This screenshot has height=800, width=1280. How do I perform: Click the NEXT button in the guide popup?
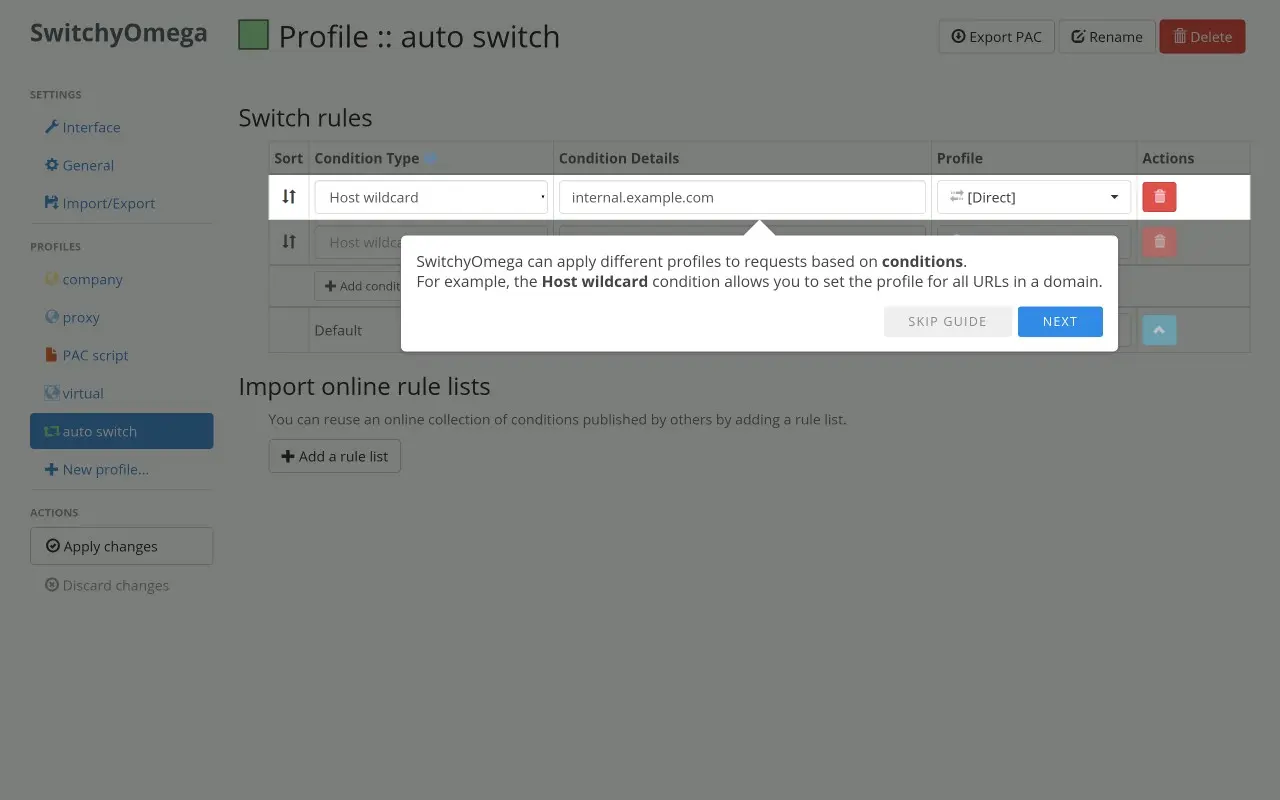[x=1060, y=321]
